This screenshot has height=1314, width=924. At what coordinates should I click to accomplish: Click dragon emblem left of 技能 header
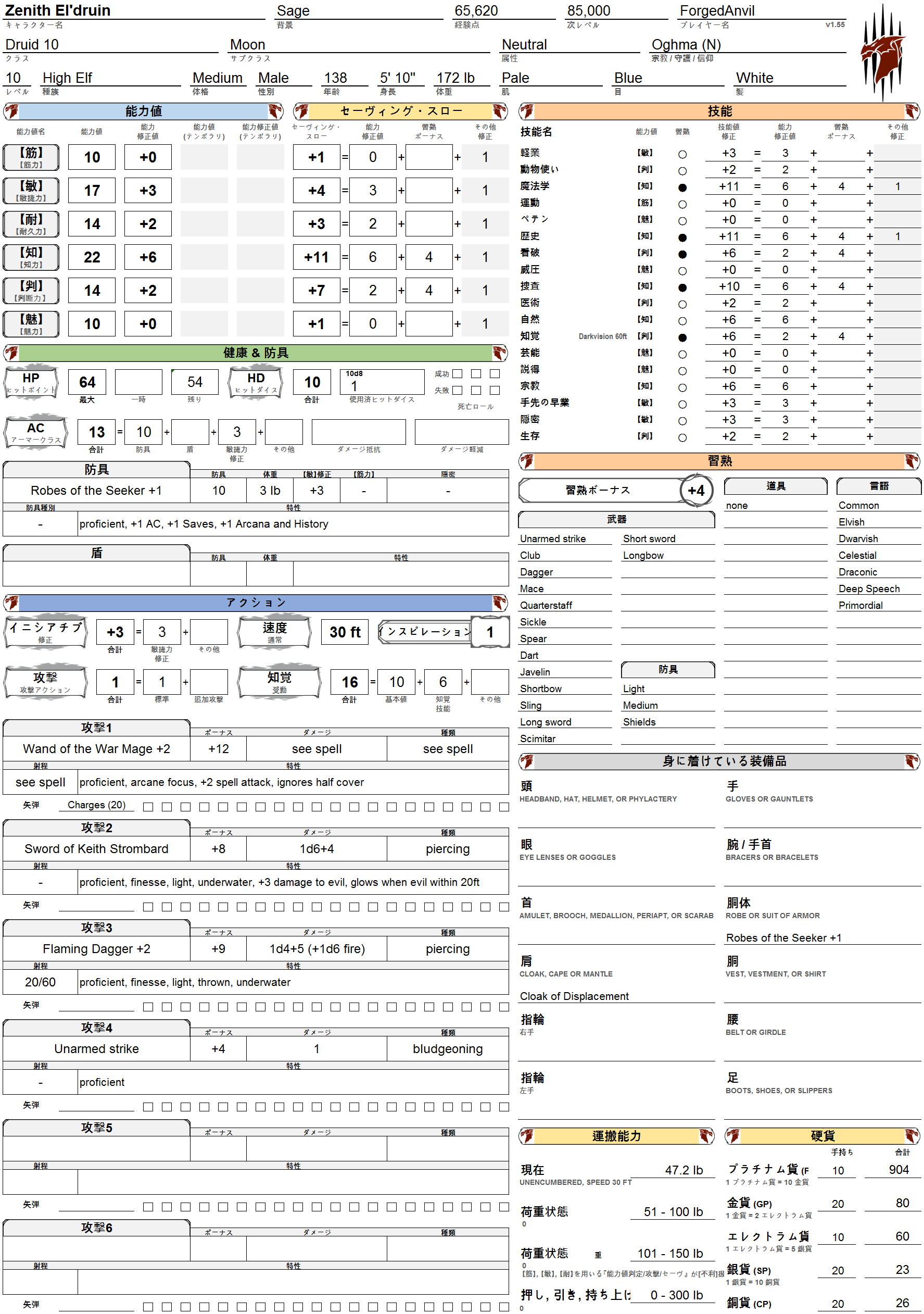pyautogui.click(x=527, y=111)
